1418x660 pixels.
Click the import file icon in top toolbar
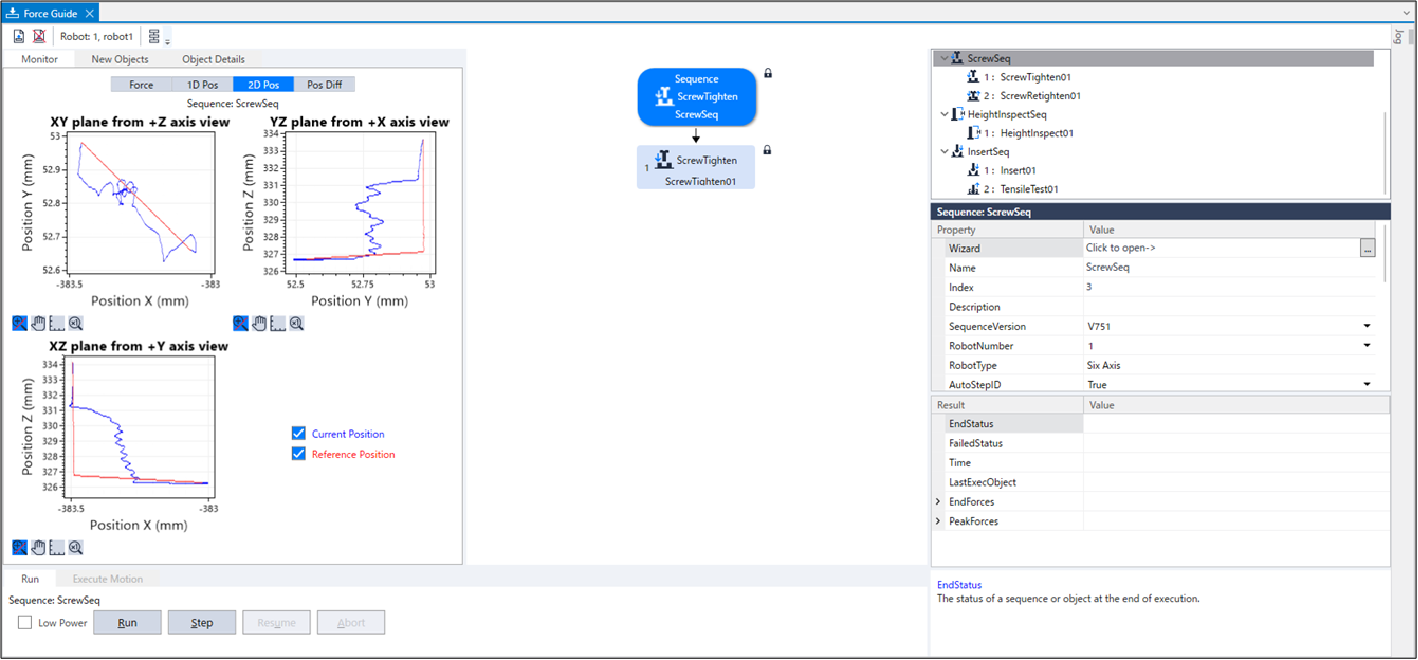(19, 36)
